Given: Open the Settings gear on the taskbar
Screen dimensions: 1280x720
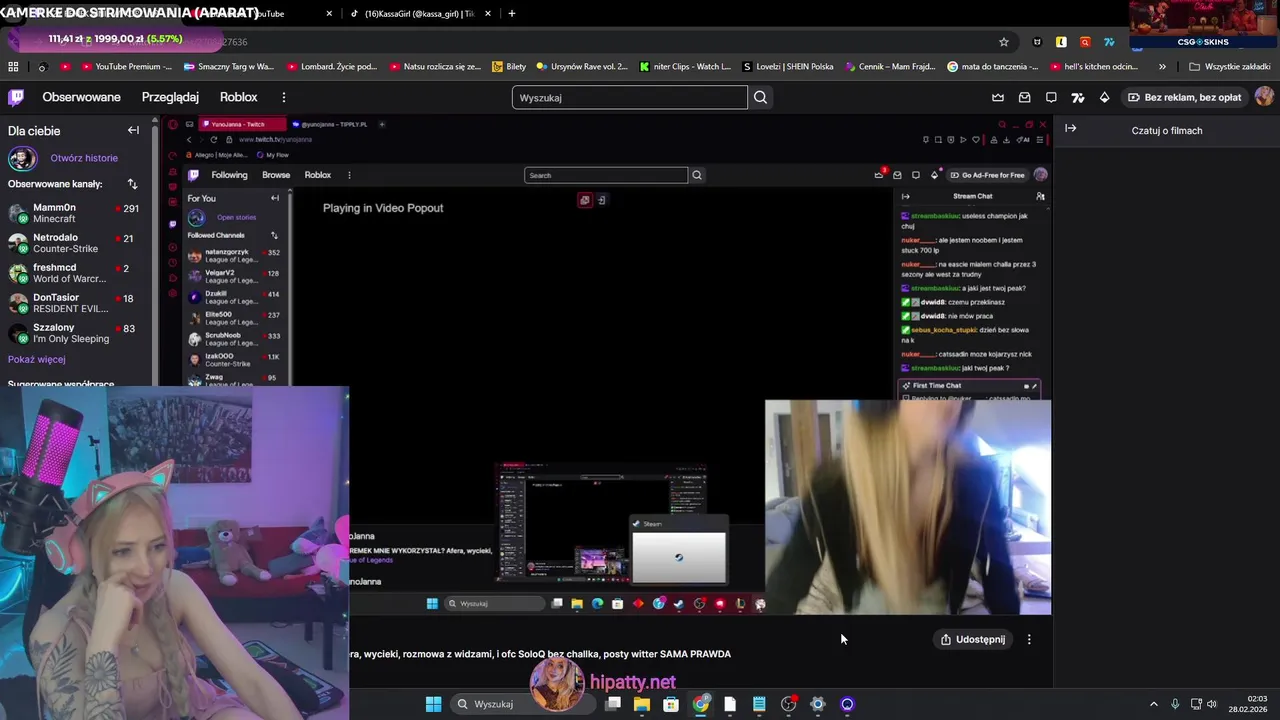Looking at the screenshot, I should 818,704.
